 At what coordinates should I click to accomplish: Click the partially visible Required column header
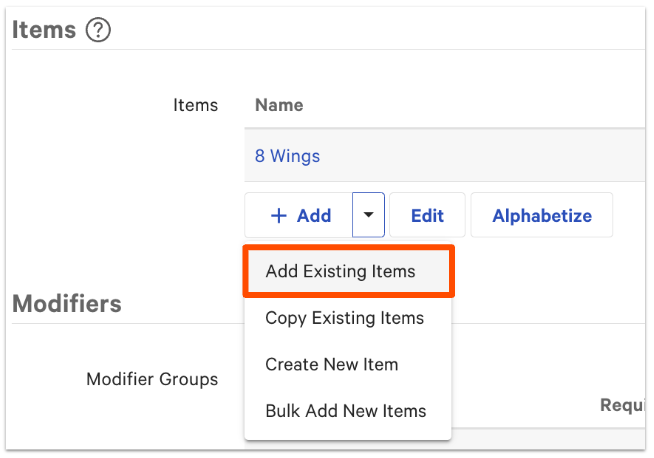pos(621,405)
